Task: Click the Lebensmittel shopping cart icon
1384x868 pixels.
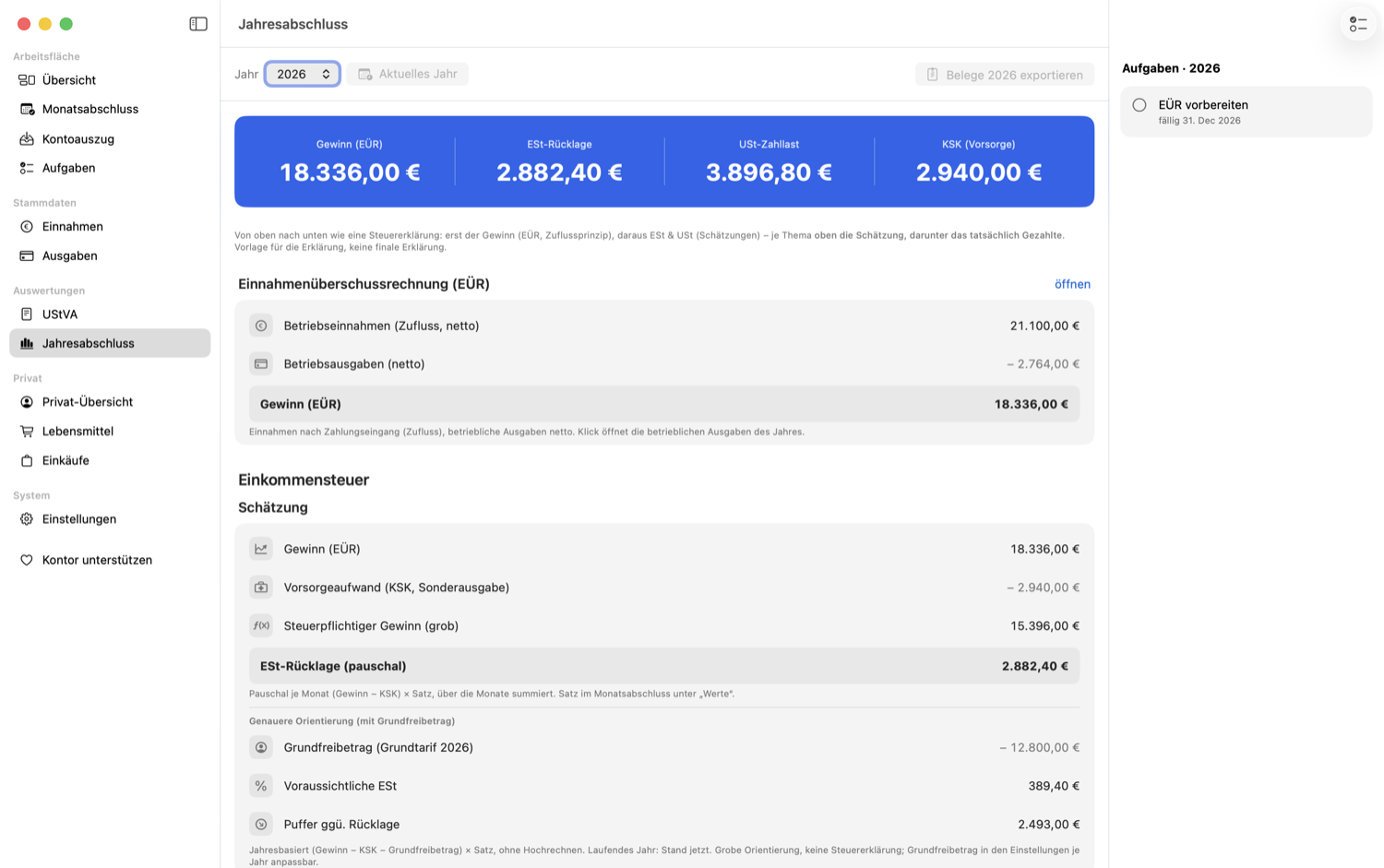Action: [x=27, y=431]
